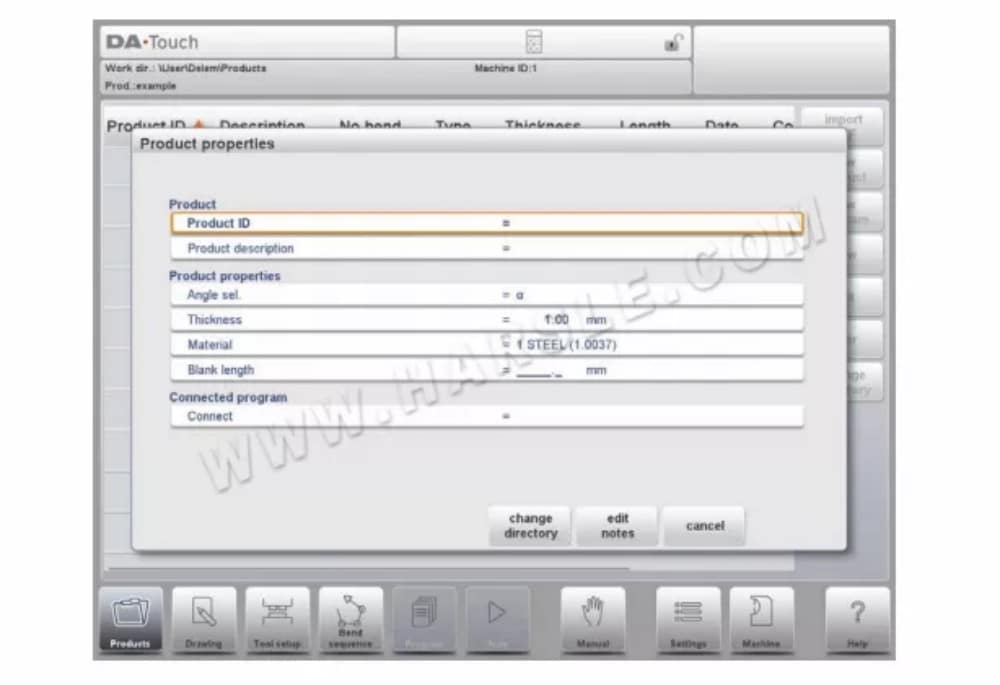Image resolution: width=1000 pixels, height=685 pixels.
Task: Click the 'Prod.:example' text
Action: (x=140, y=85)
